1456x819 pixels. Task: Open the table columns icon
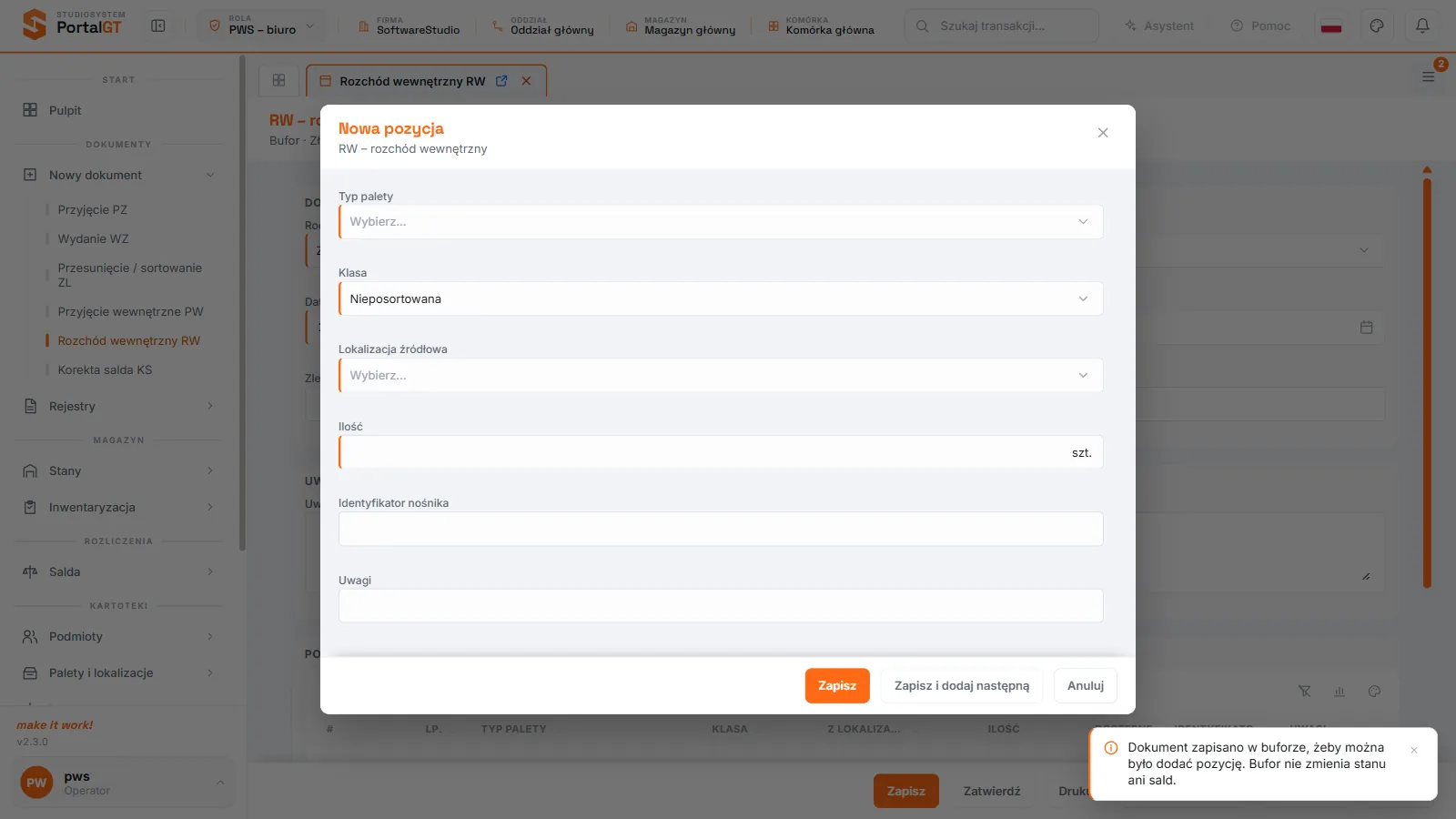[1340, 692]
